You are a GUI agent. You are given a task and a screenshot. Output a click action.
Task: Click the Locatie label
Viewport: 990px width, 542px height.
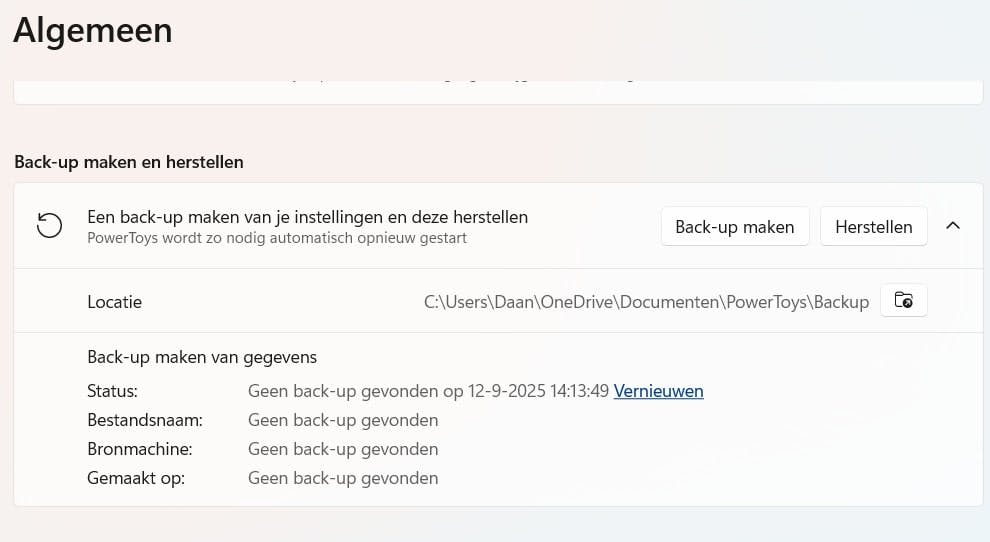coord(114,302)
